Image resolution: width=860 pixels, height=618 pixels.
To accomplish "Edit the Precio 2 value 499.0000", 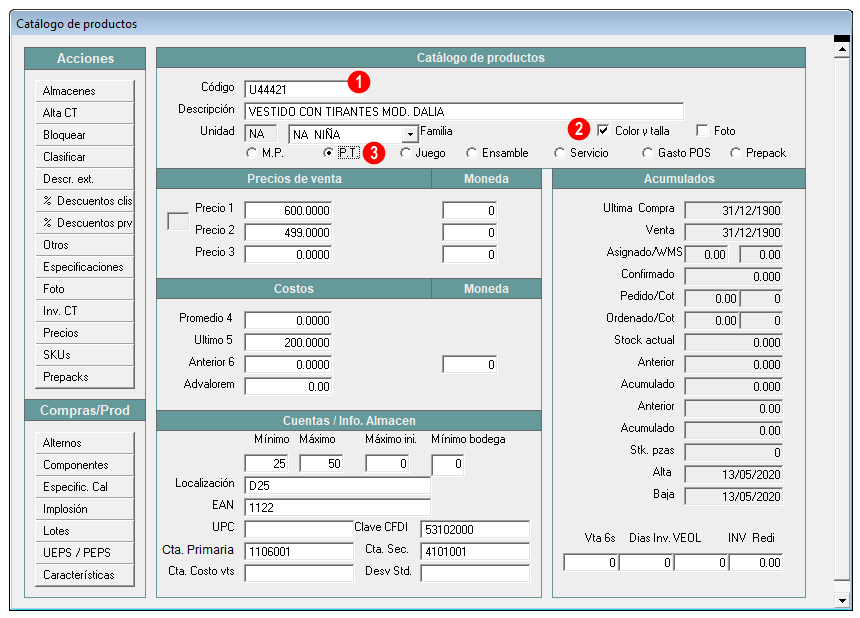I will coord(288,233).
